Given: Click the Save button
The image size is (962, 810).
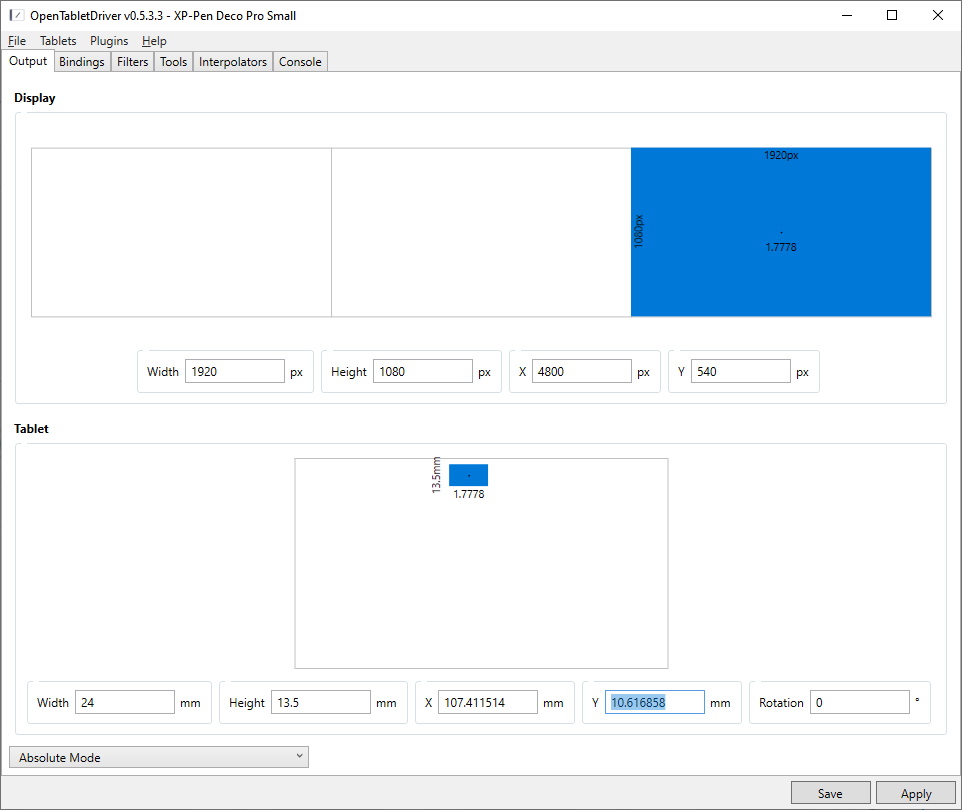Looking at the screenshot, I should tap(830, 793).
